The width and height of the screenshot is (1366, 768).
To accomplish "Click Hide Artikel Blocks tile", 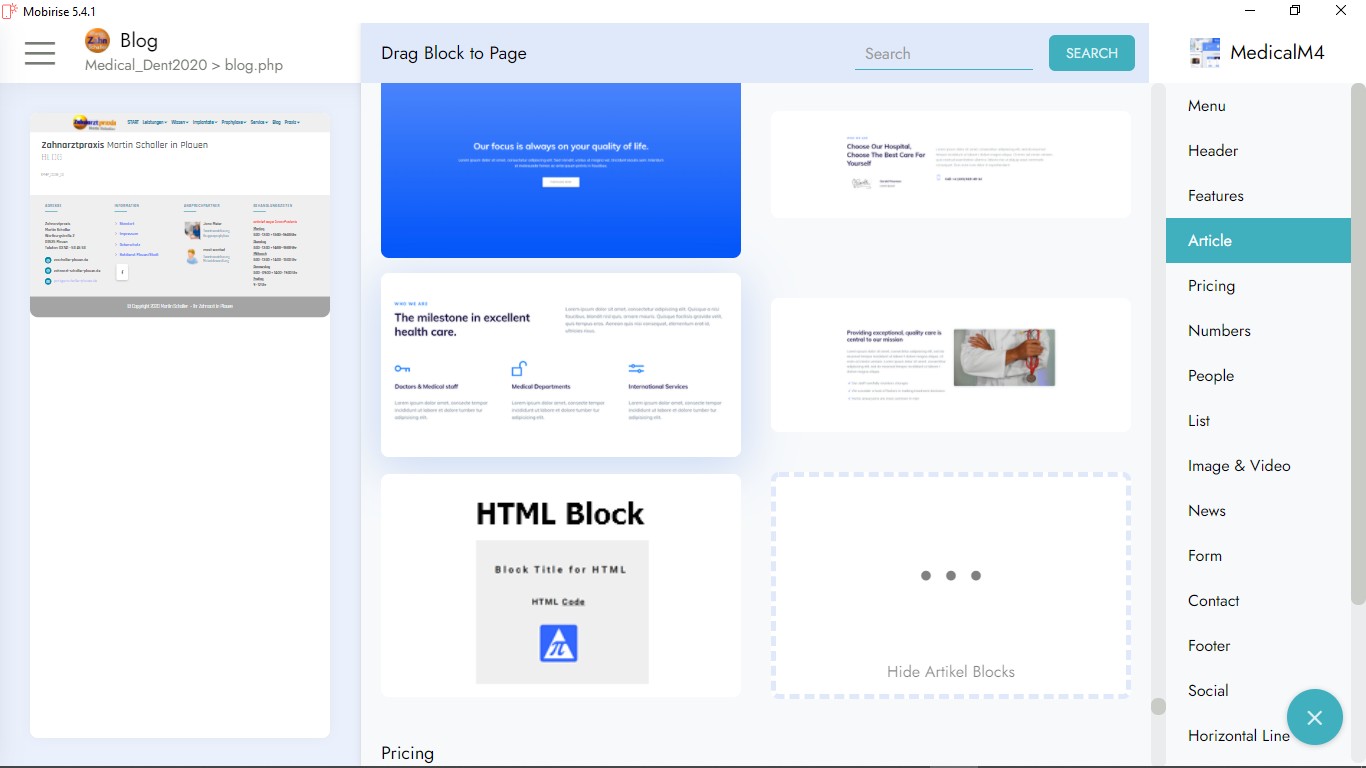I will coord(951,585).
